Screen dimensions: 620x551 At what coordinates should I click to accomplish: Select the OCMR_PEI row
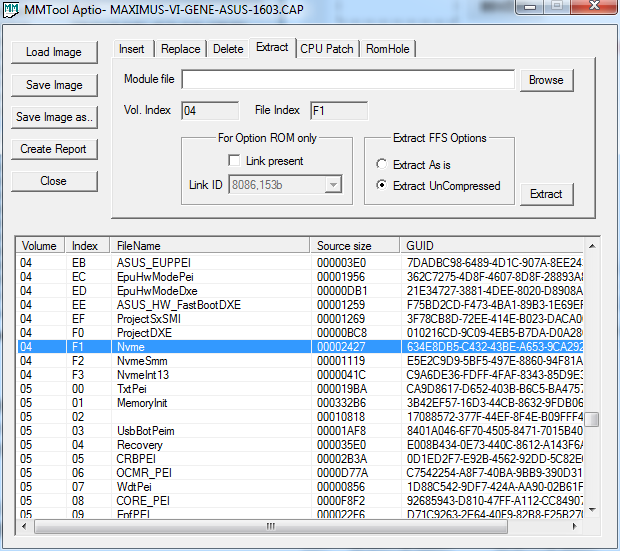[x=300, y=473]
